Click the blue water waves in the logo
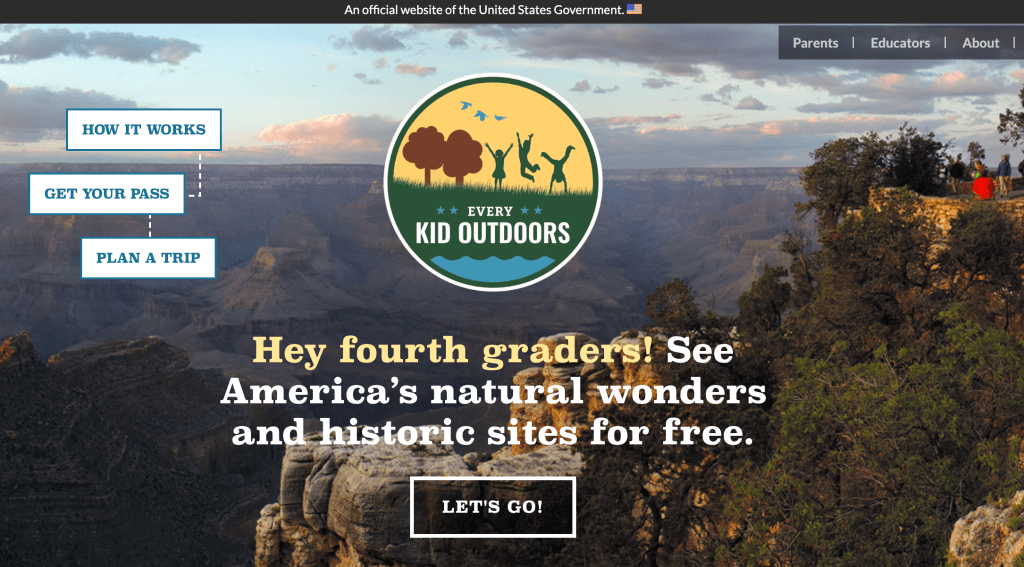The height and width of the screenshot is (567, 1024). (x=492, y=268)
